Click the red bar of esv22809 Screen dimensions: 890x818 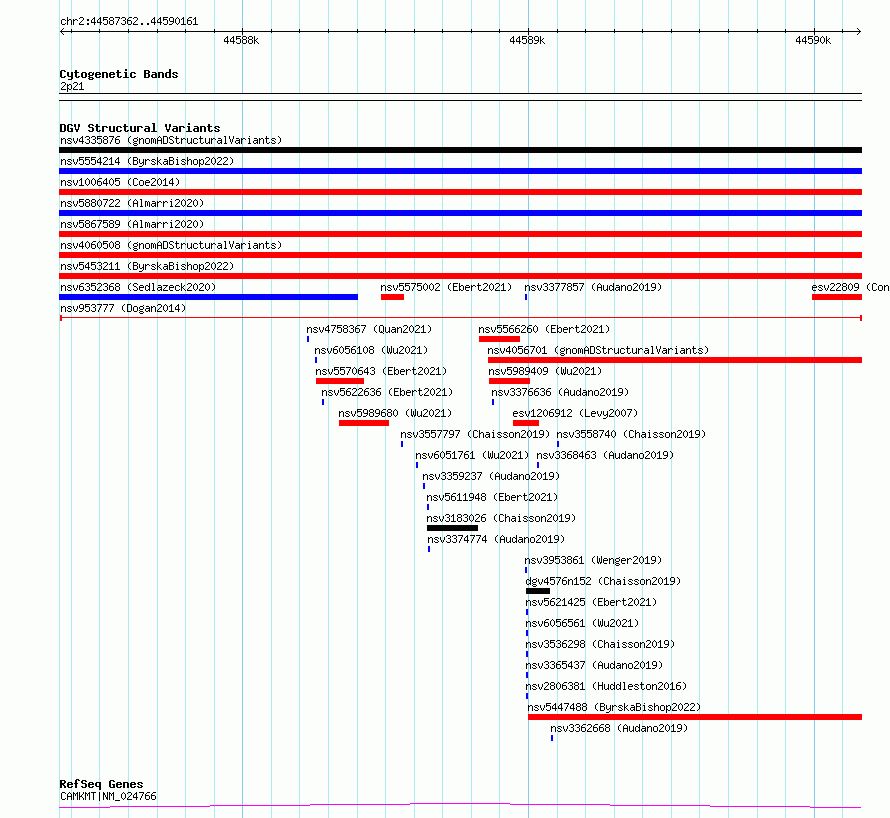click(x=837, y=297)
